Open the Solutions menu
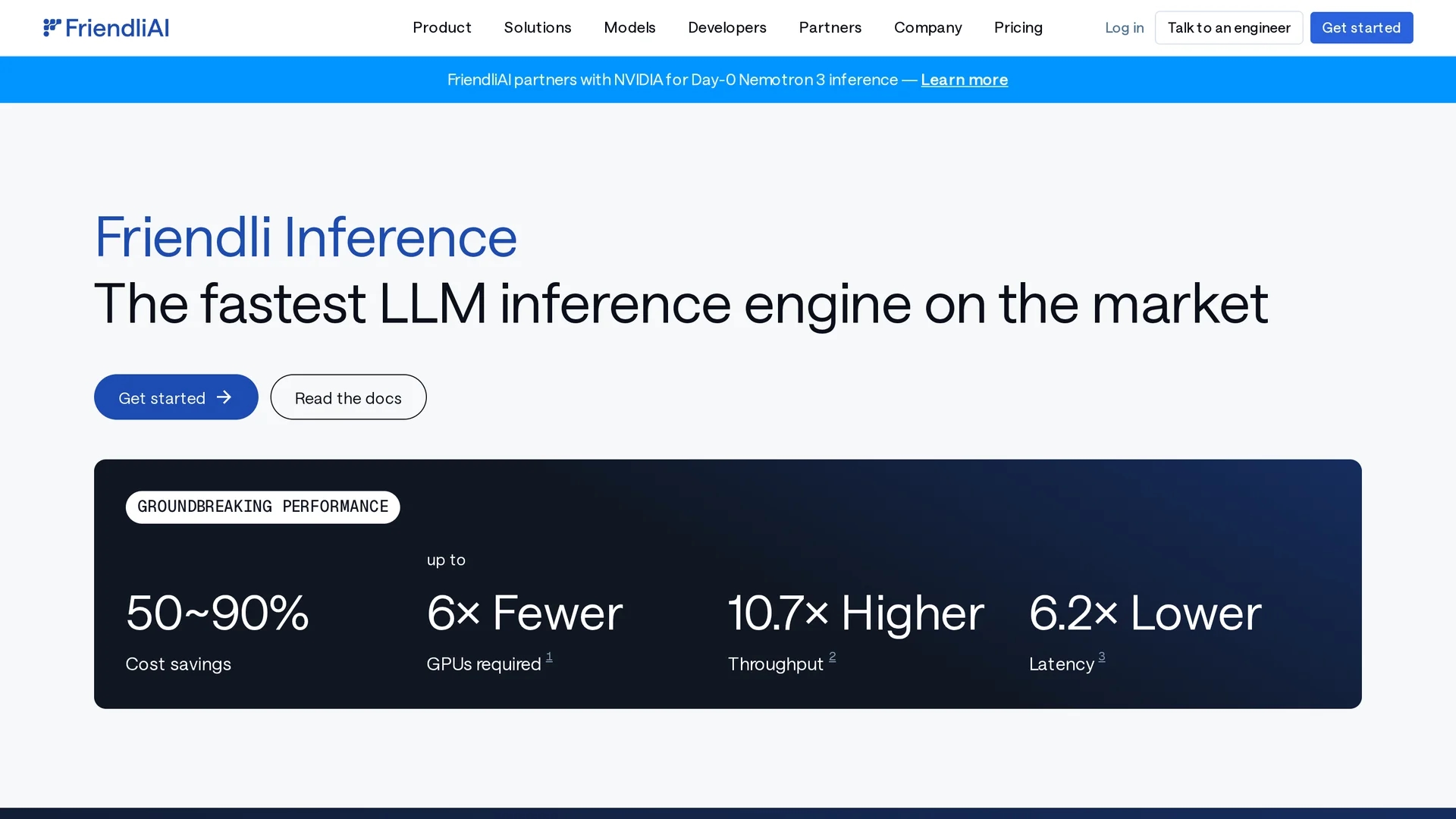Viewport: 1456px width, 819px height. point(538,28)
